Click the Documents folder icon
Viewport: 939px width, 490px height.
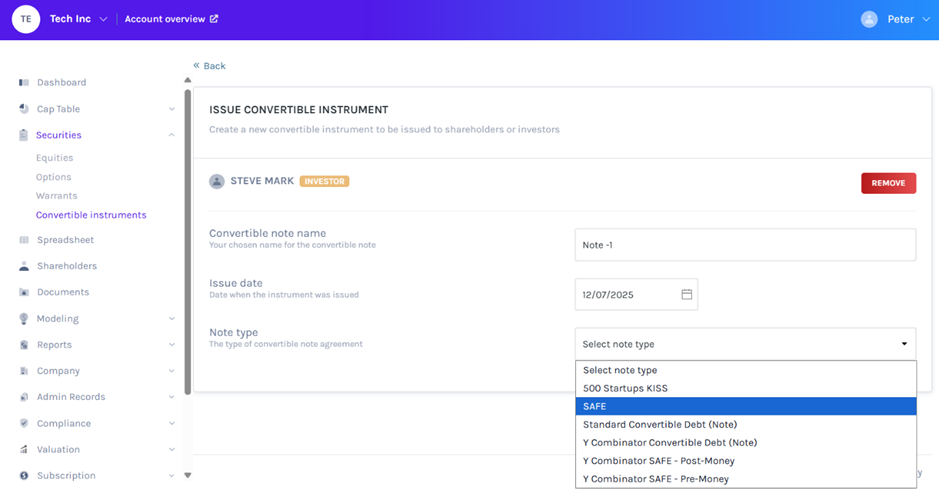(x=24, y=292)
